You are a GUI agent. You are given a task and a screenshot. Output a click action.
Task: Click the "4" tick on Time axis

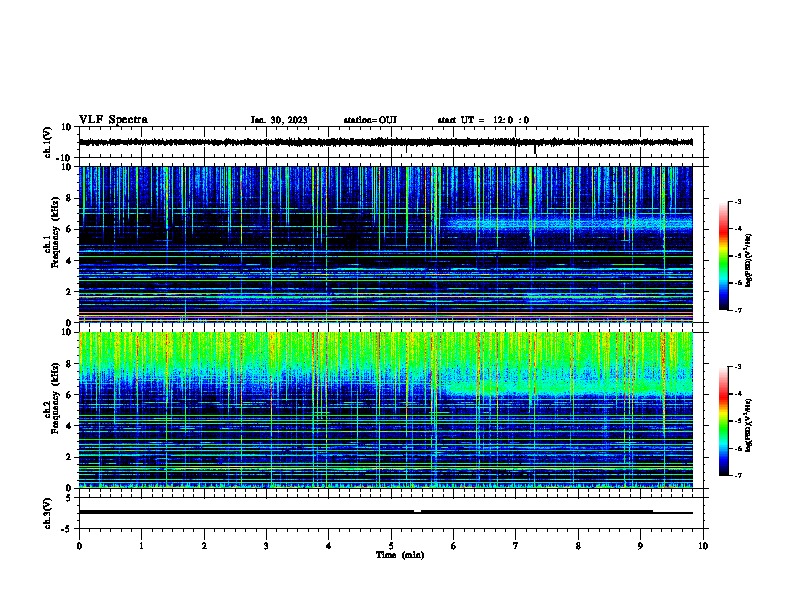(328, 546)
